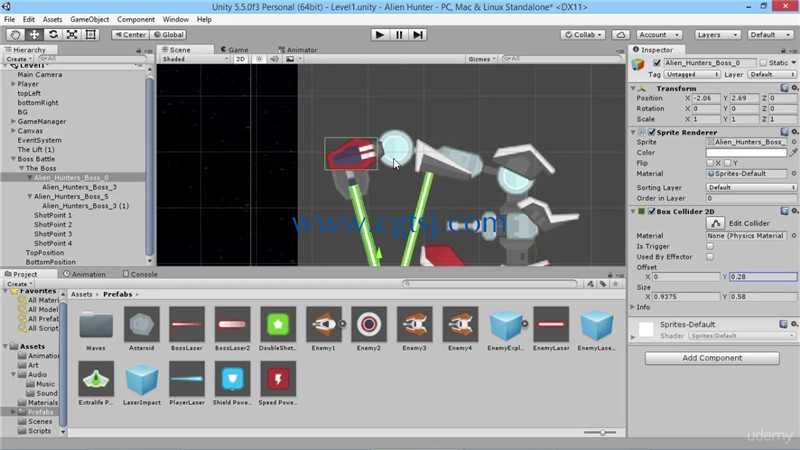Select the Enemy2 prefab

(x=368, y=329)
